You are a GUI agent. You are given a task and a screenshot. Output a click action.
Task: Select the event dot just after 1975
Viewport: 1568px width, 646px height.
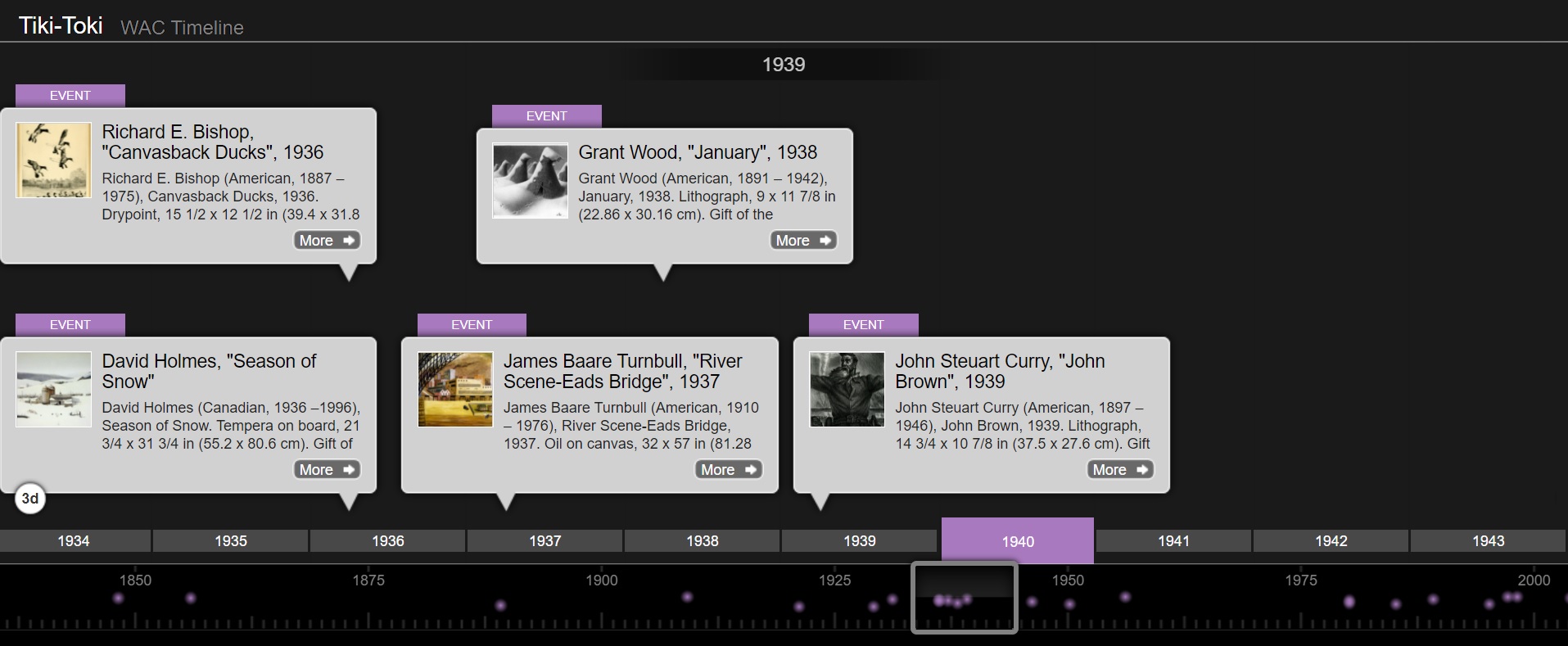(x=1349, y=602)
